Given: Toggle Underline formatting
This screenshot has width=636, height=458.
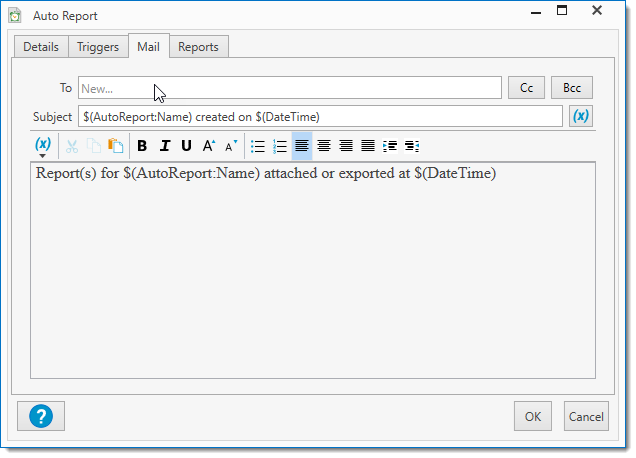Looking at the screenshot, I should 186,146.
